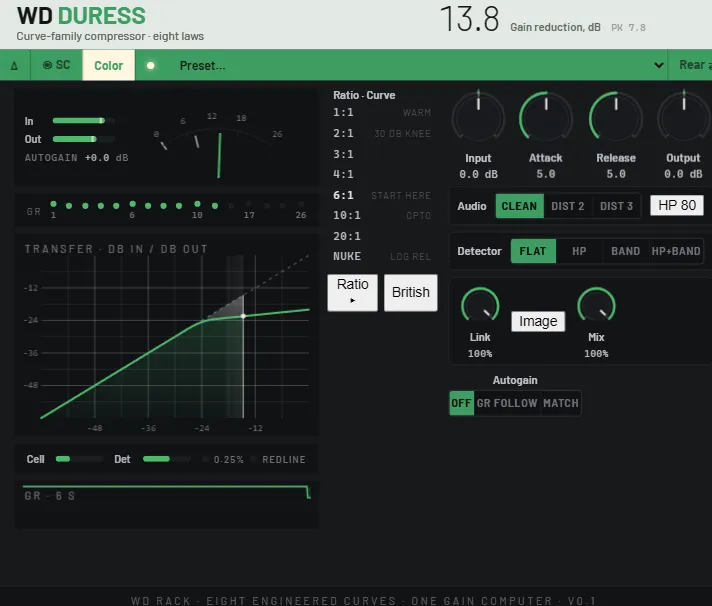Click the Input knob
This screenshot has height=606, width=712.
[x=478, y=117]
